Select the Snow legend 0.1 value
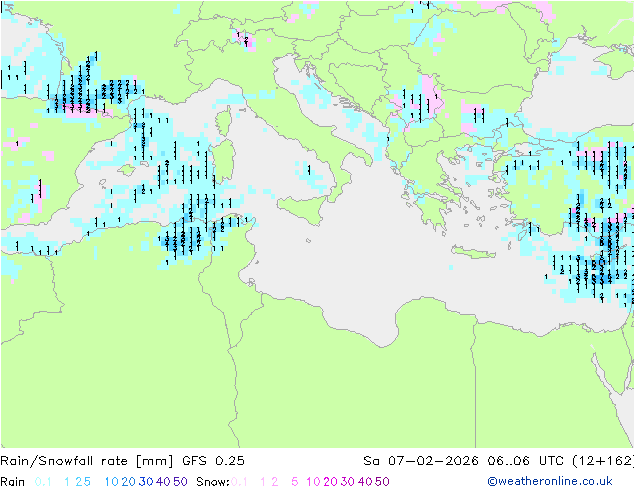634x490 pixels. pos(239,482)
